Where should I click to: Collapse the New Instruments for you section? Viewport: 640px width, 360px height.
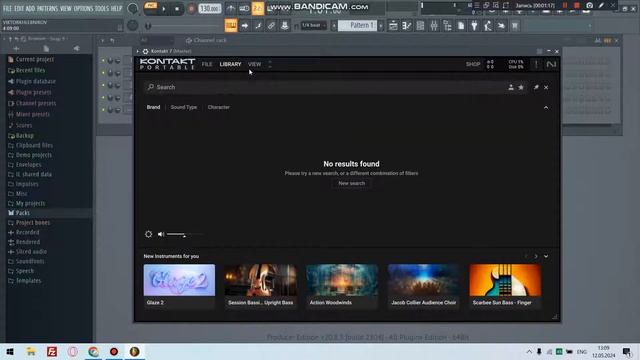click(546, 256)
